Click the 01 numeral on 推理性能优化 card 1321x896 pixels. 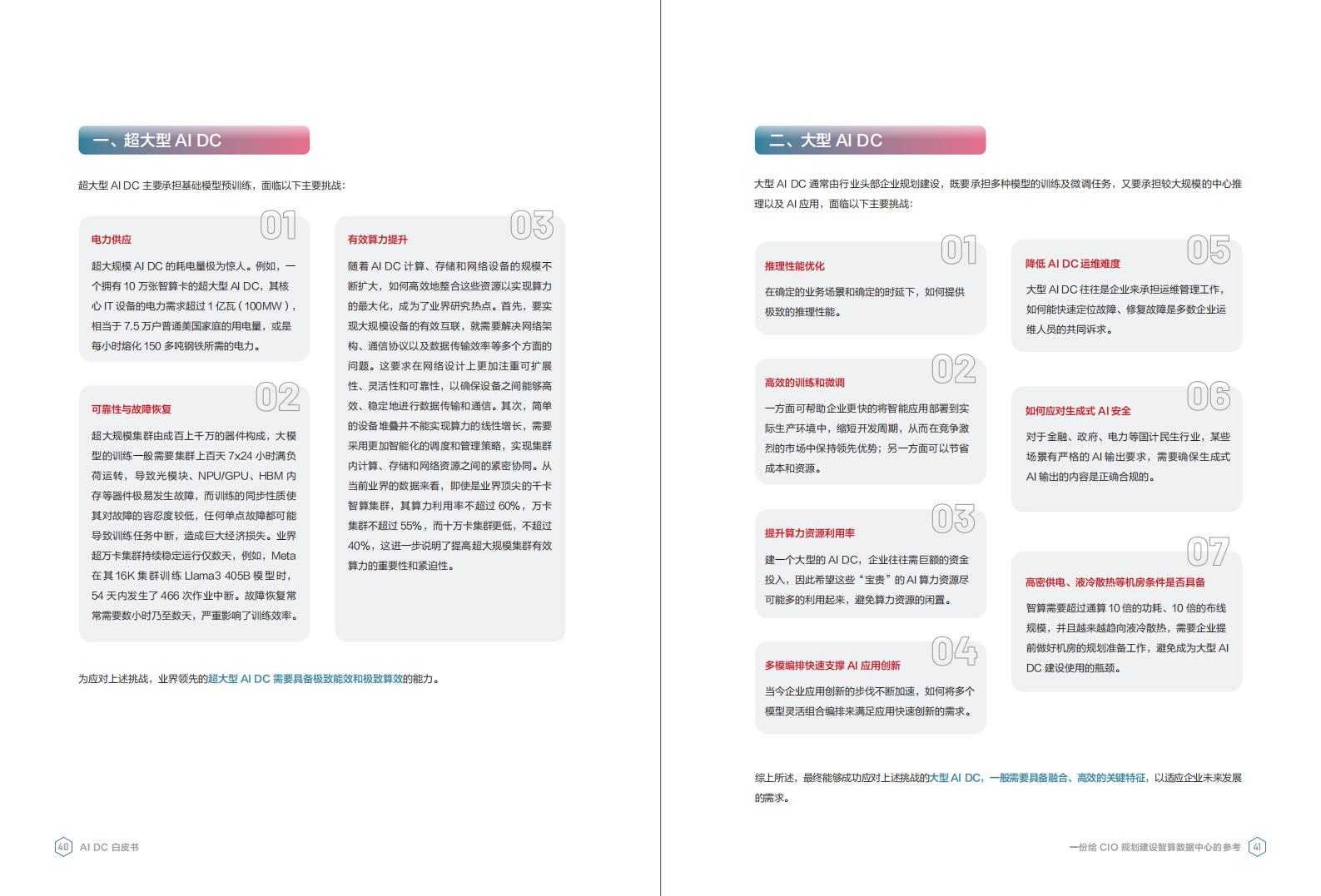(x=959, y=250)
